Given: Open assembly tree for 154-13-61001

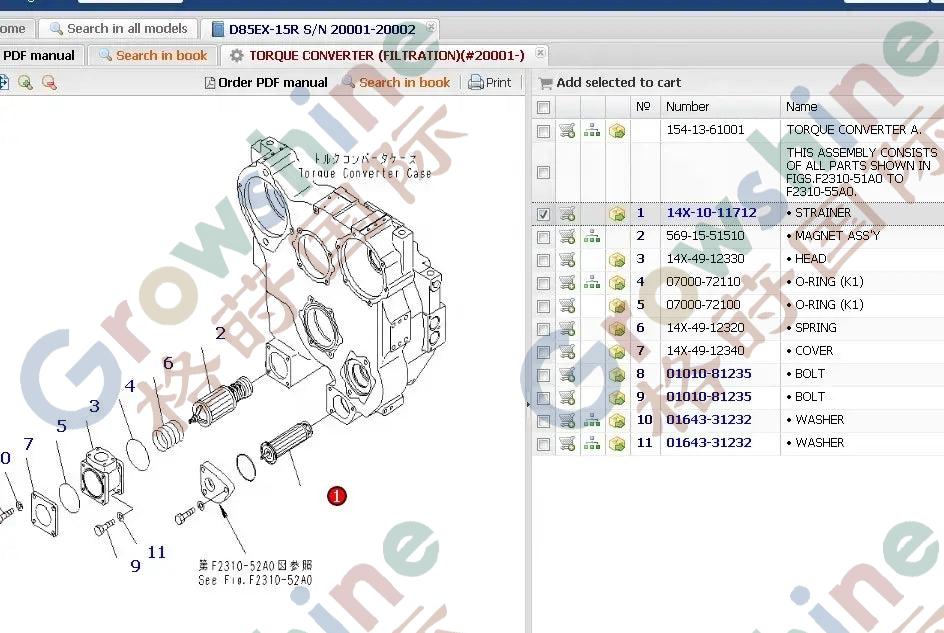Looking at the screenshot, I should (592, 130).
